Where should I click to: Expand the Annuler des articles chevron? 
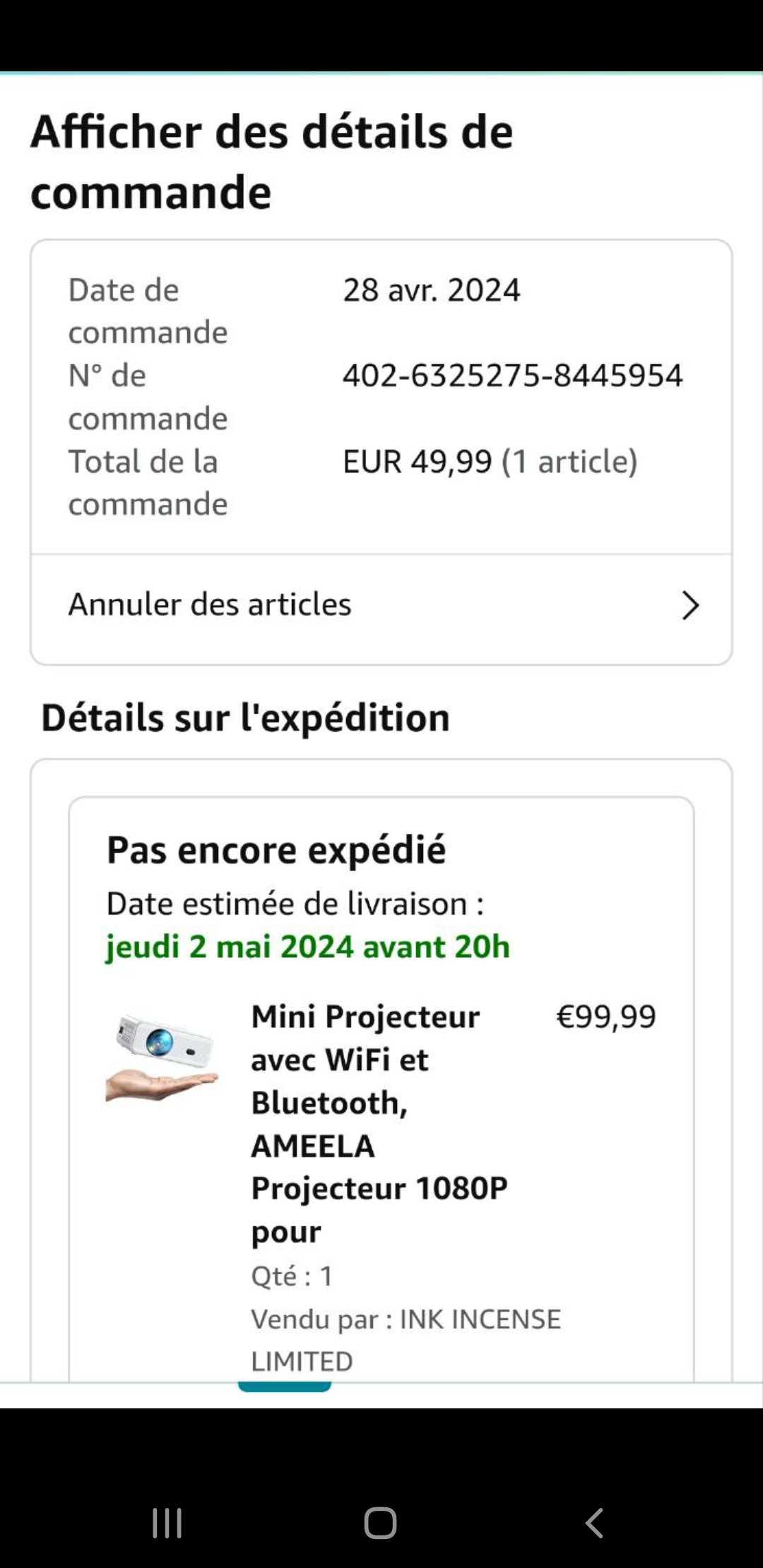tap(690, 605)
